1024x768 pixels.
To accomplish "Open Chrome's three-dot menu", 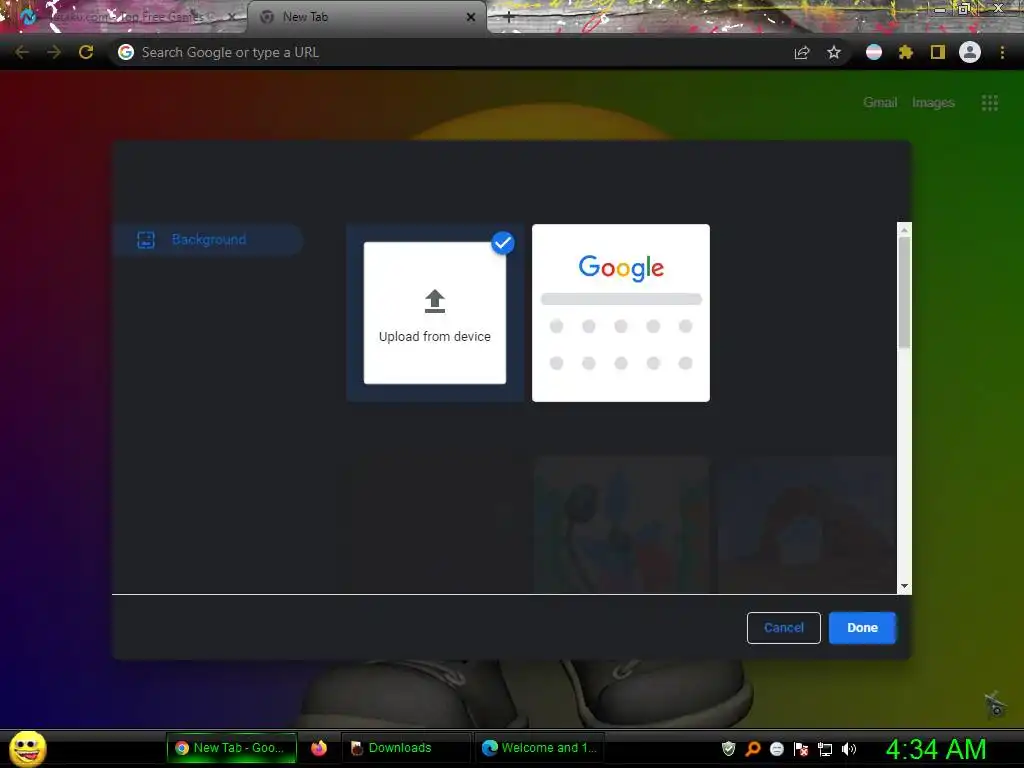I will (x=1002, y=52).
